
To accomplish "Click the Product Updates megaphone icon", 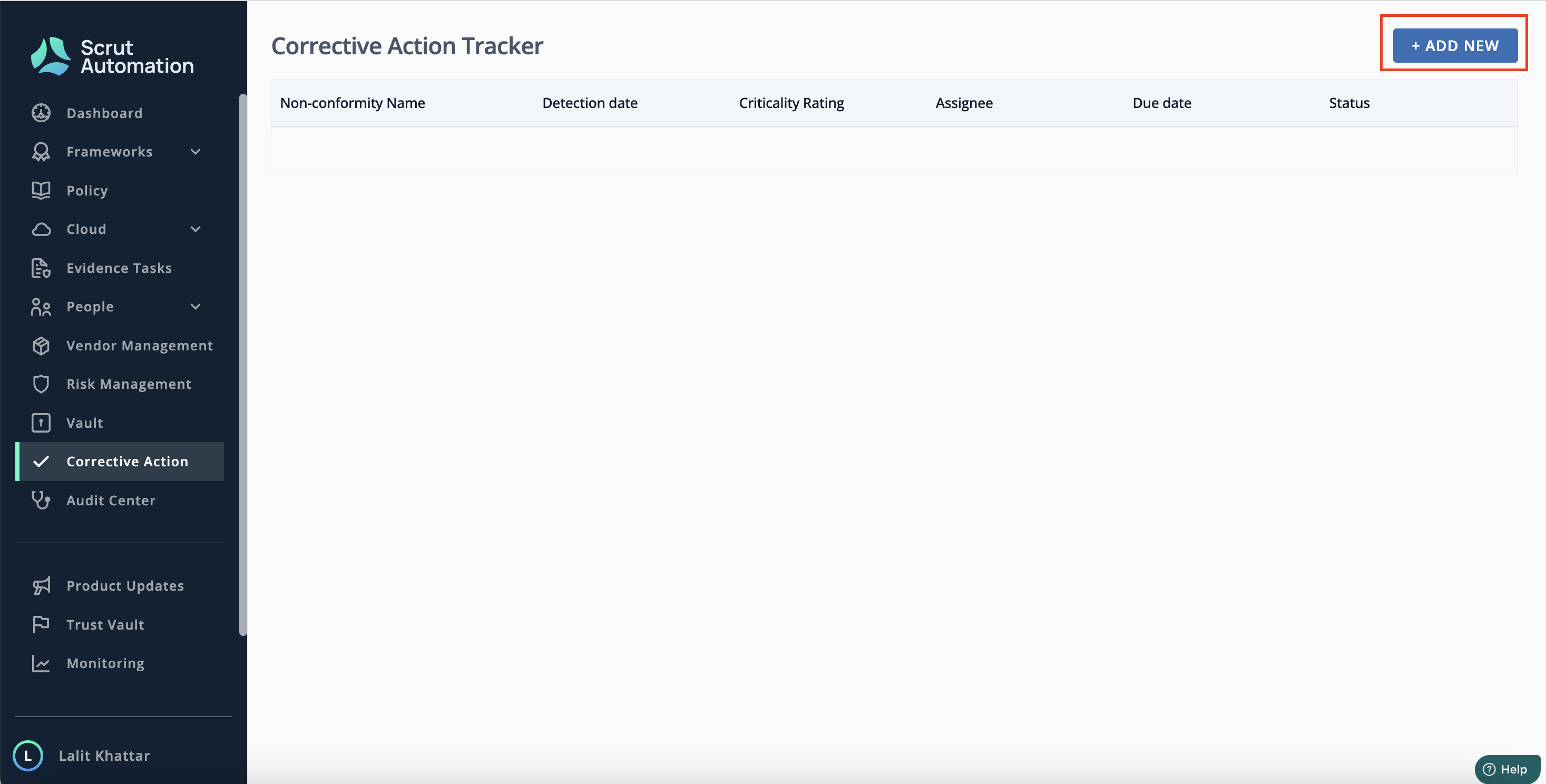I will coord(41,586).
